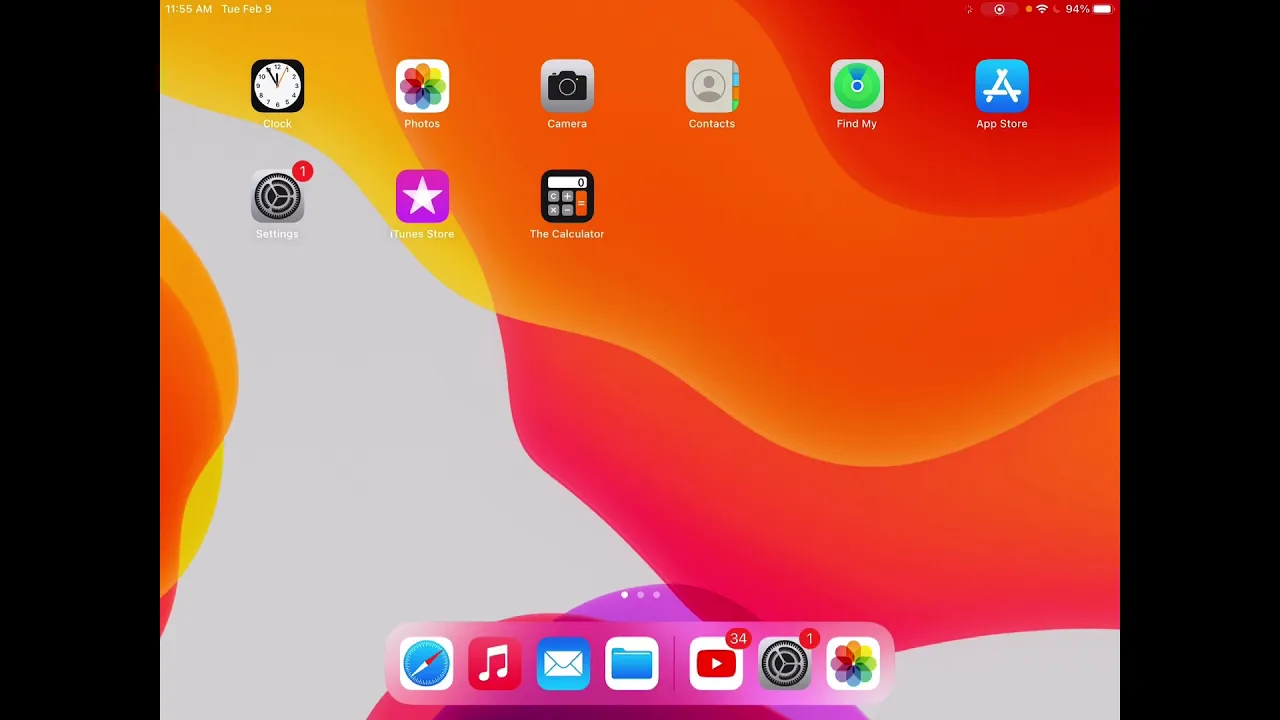Screen dimensions: 1280x720
Task: Tap the Wi-Fi status icon
Action: 1042,9
